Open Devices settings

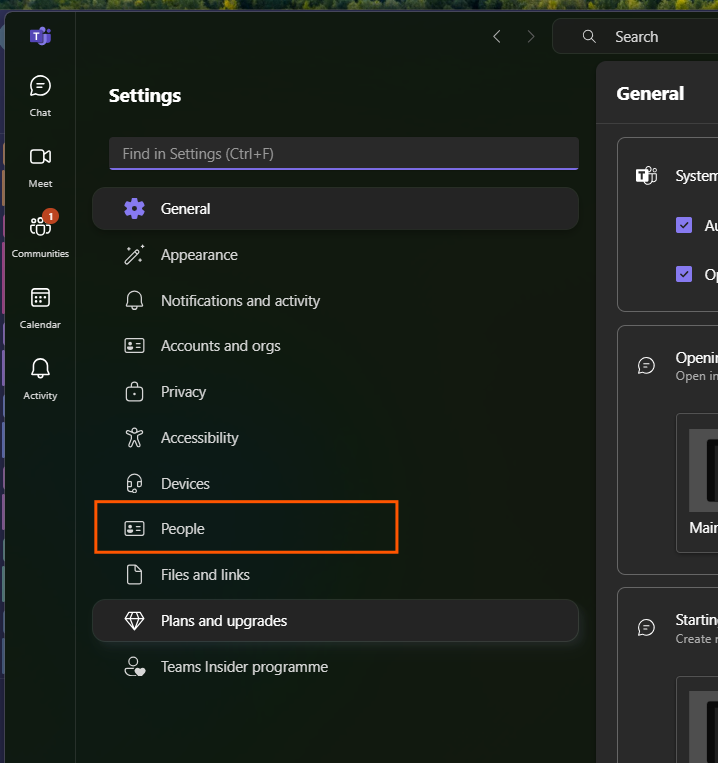335,484
